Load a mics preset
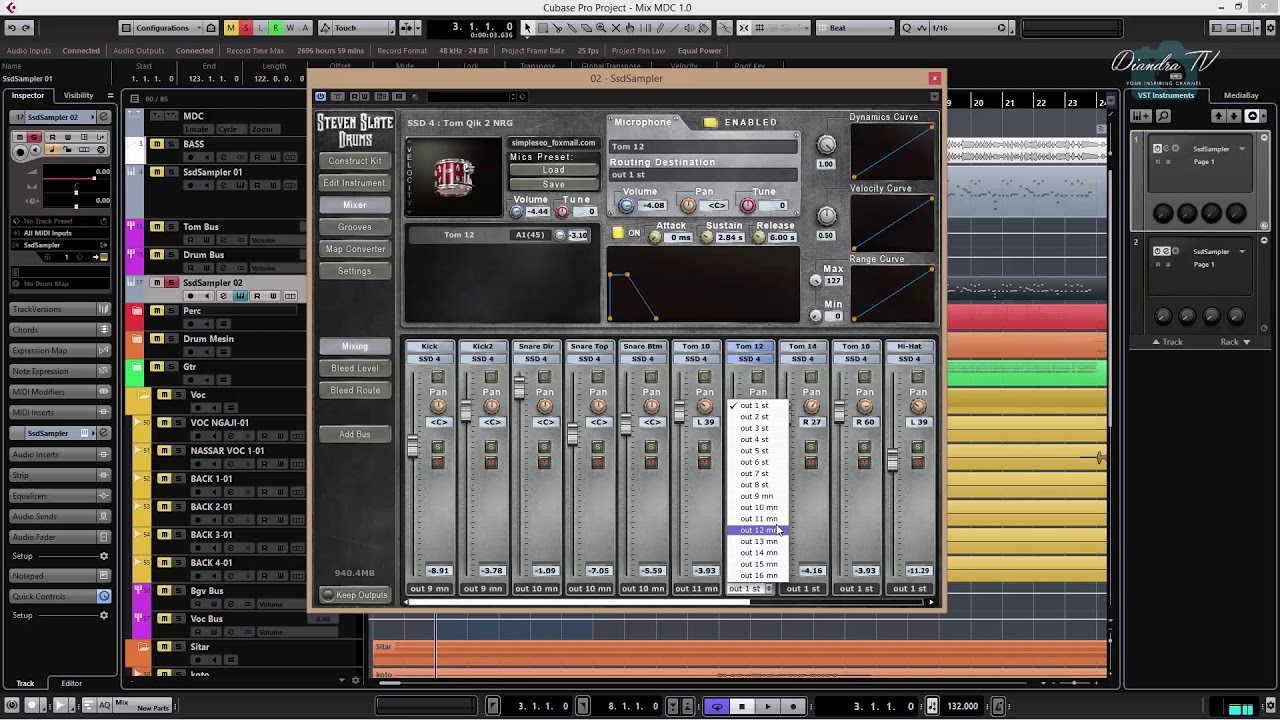The height and width of the screenshot is (720, 1280). click(x=553, y=170)
